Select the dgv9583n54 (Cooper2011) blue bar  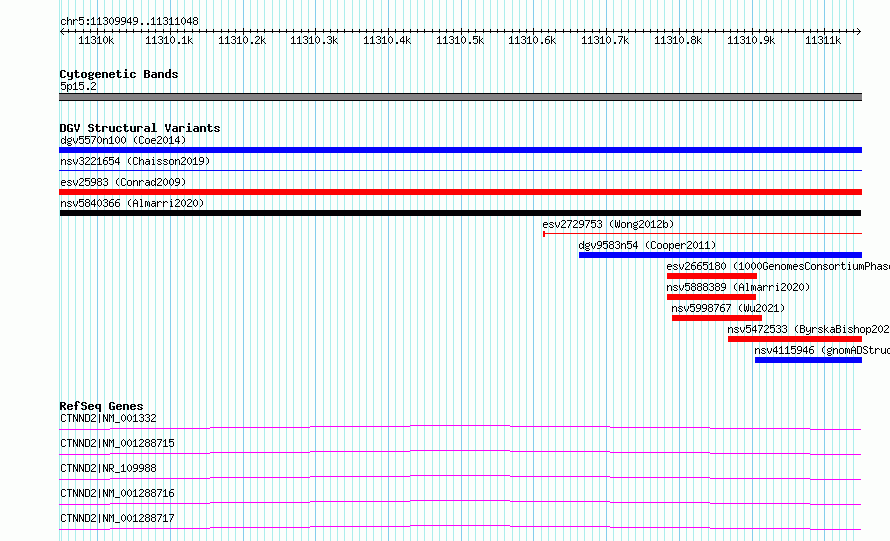click(x=720, y=255)
